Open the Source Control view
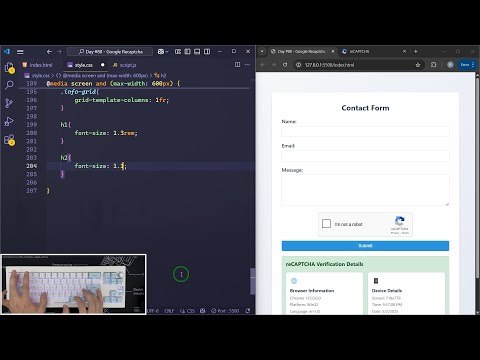480x360 pixels. pos(9,103)
